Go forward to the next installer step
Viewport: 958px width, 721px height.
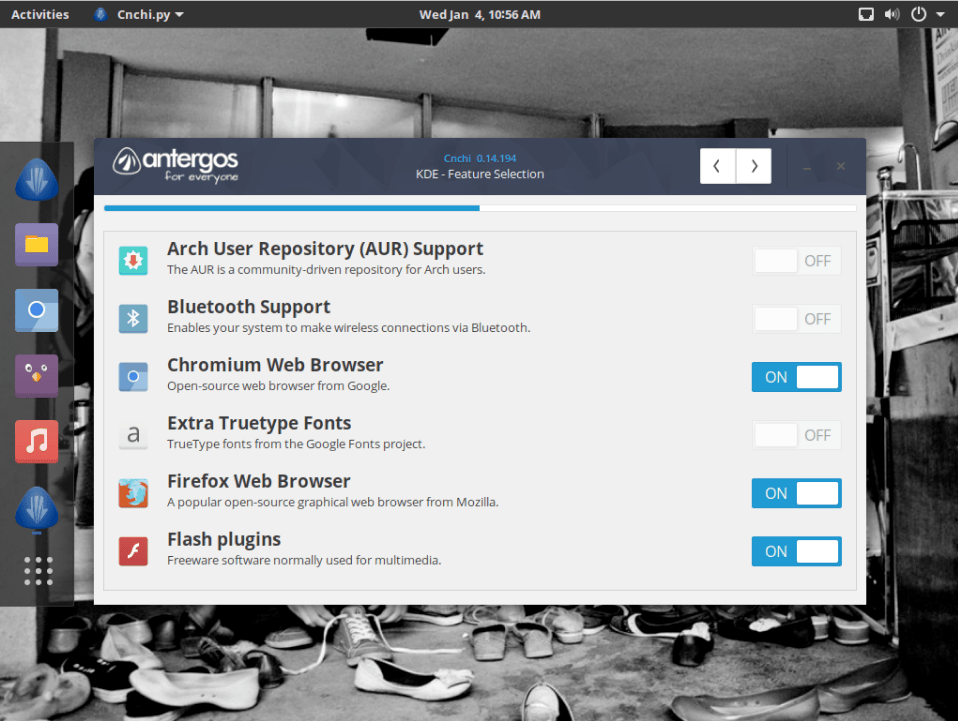[x=754, y=166]
